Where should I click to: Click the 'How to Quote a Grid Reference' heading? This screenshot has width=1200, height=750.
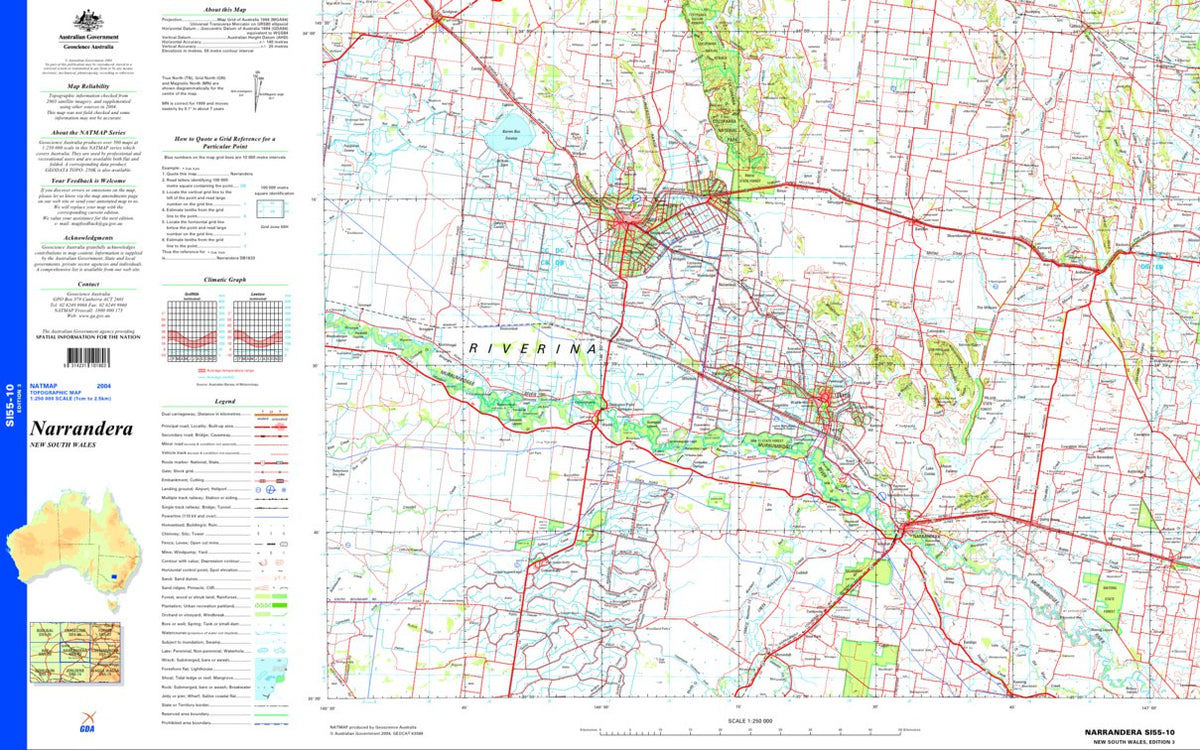(x=225, y=143)
